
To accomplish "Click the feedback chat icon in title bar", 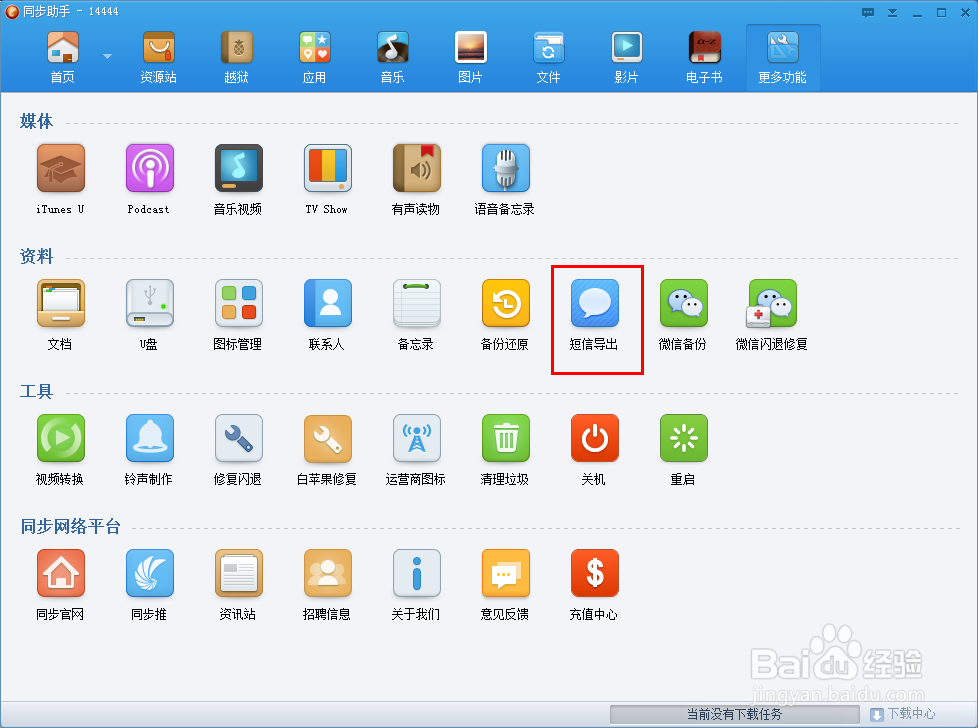I will (868, 12).
